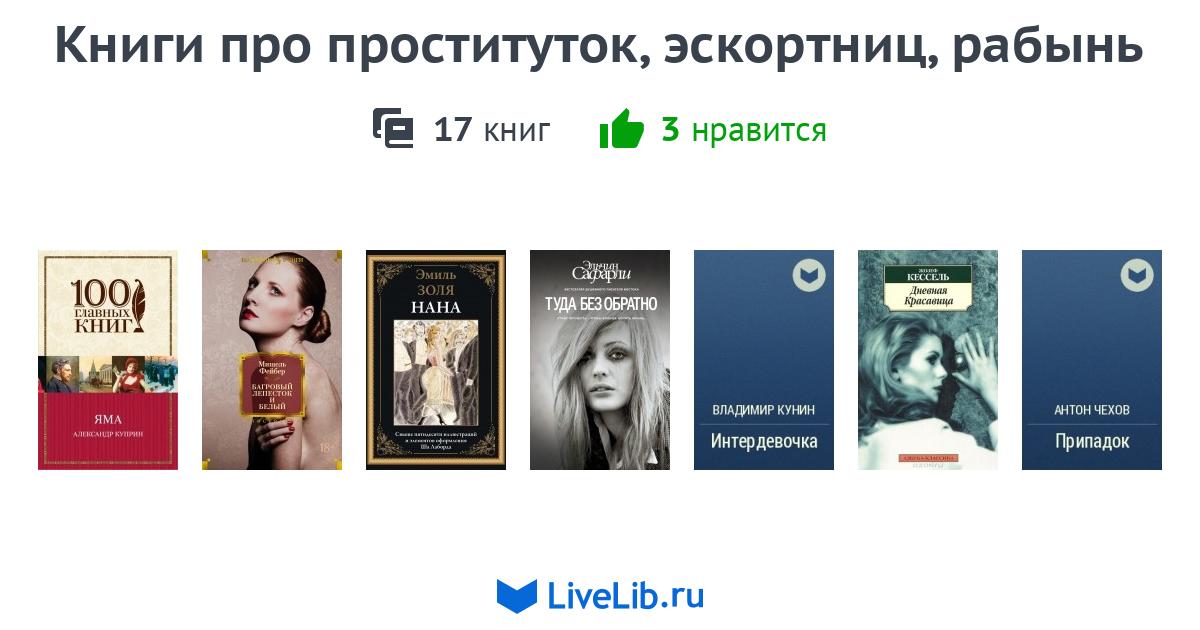Open the Дневная красавица cover
Viewport: 1200px width, 630px height.
[x=928, y=360]
